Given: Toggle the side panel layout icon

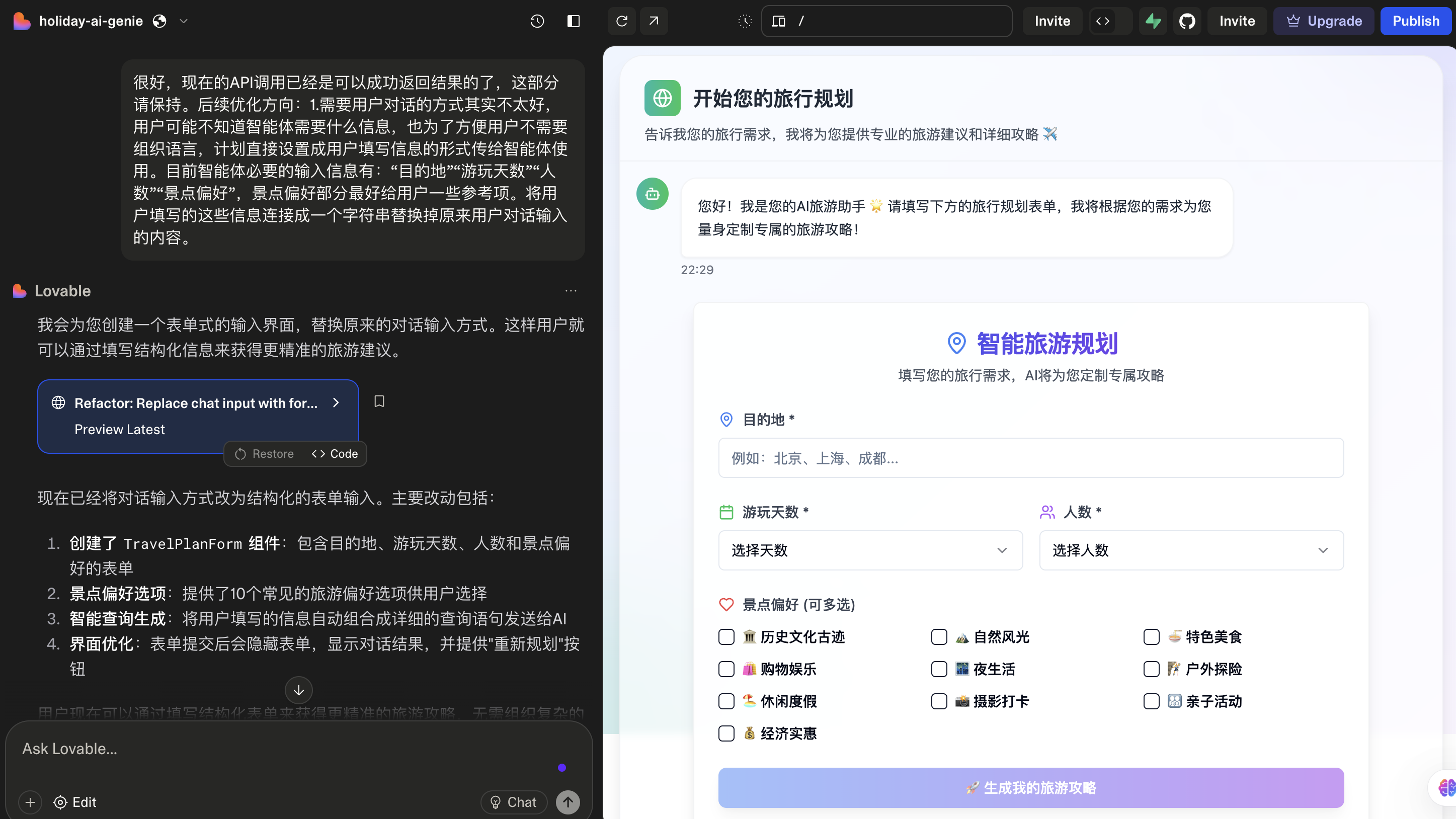Looking at the screenshot, I should click(573, 21).
